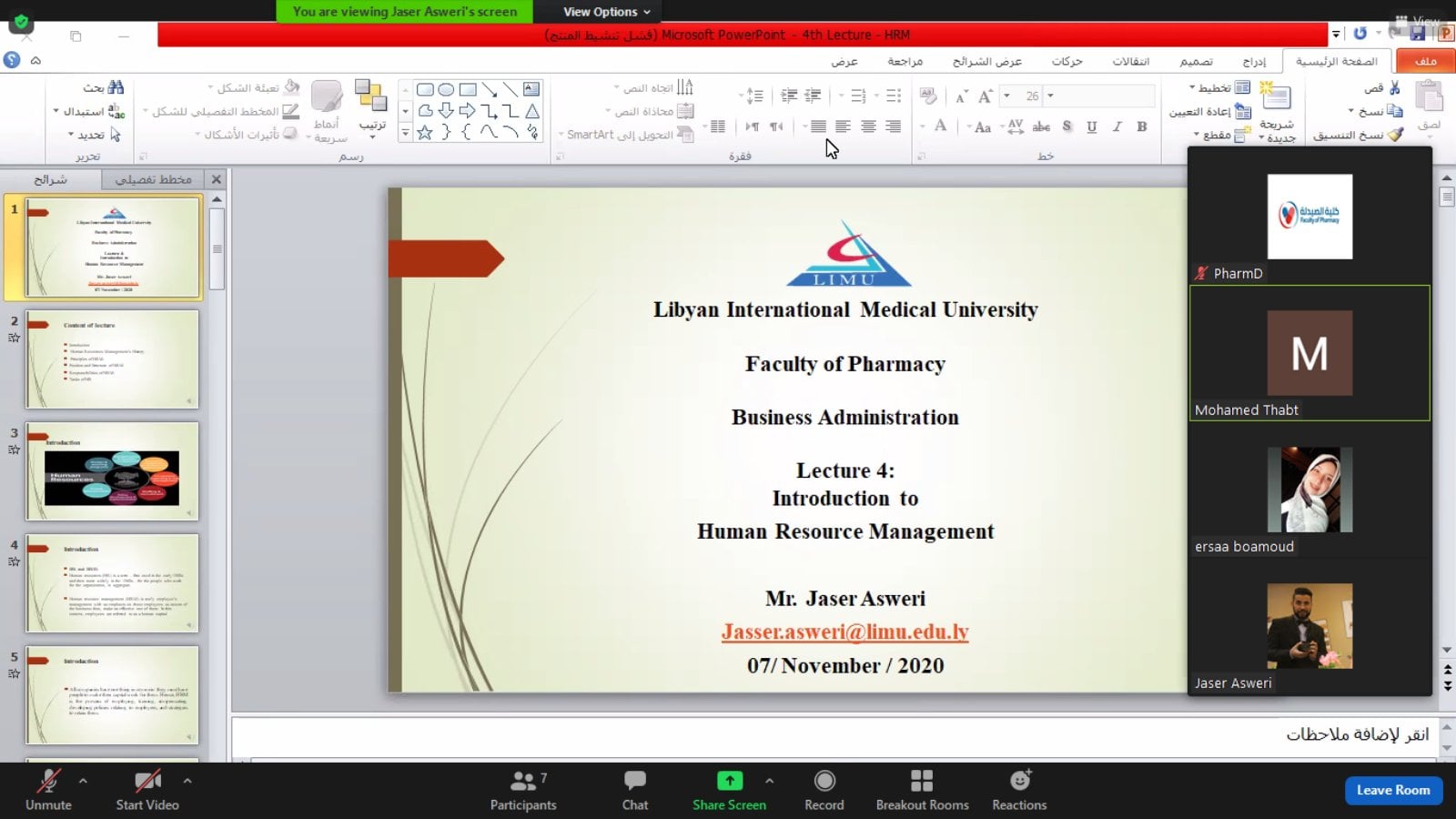Open the font size dropdown showing 26
This screenshot has width=1456, height=819.
click(1051, 96)
